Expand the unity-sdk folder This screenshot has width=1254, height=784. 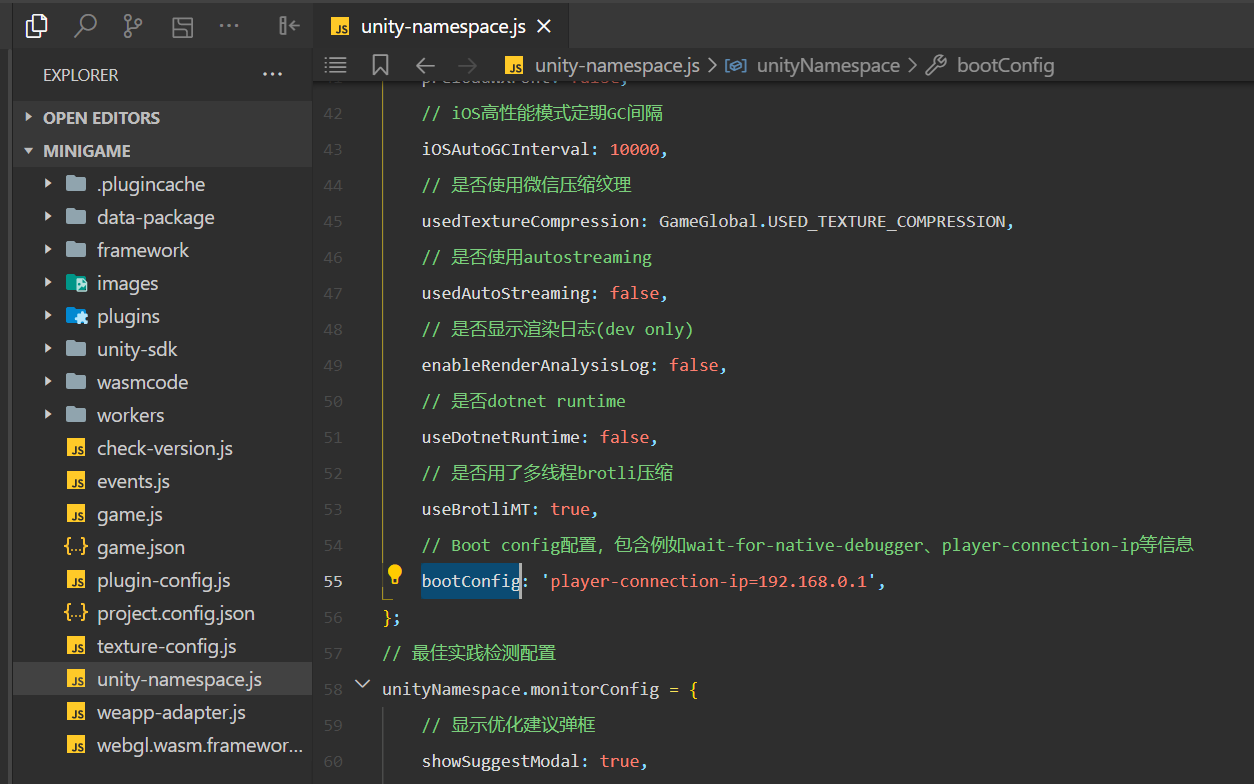tap(137, 349)
